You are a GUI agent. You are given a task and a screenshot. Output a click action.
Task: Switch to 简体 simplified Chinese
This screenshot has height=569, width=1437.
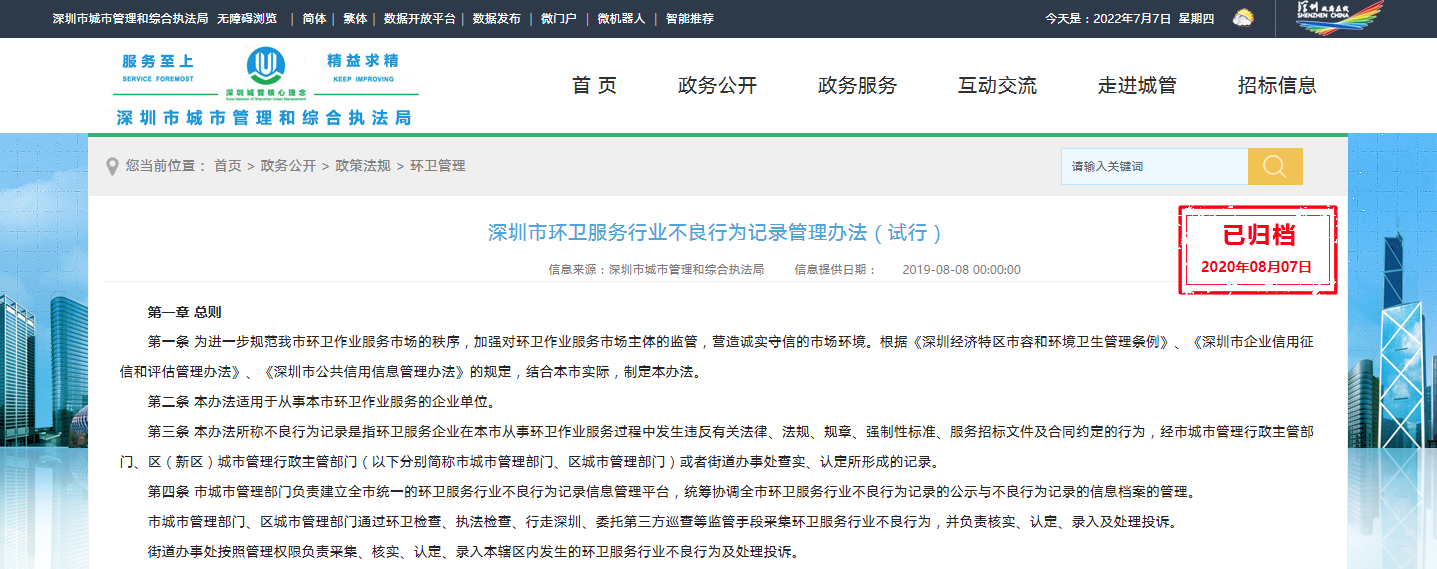coord(314,19)
